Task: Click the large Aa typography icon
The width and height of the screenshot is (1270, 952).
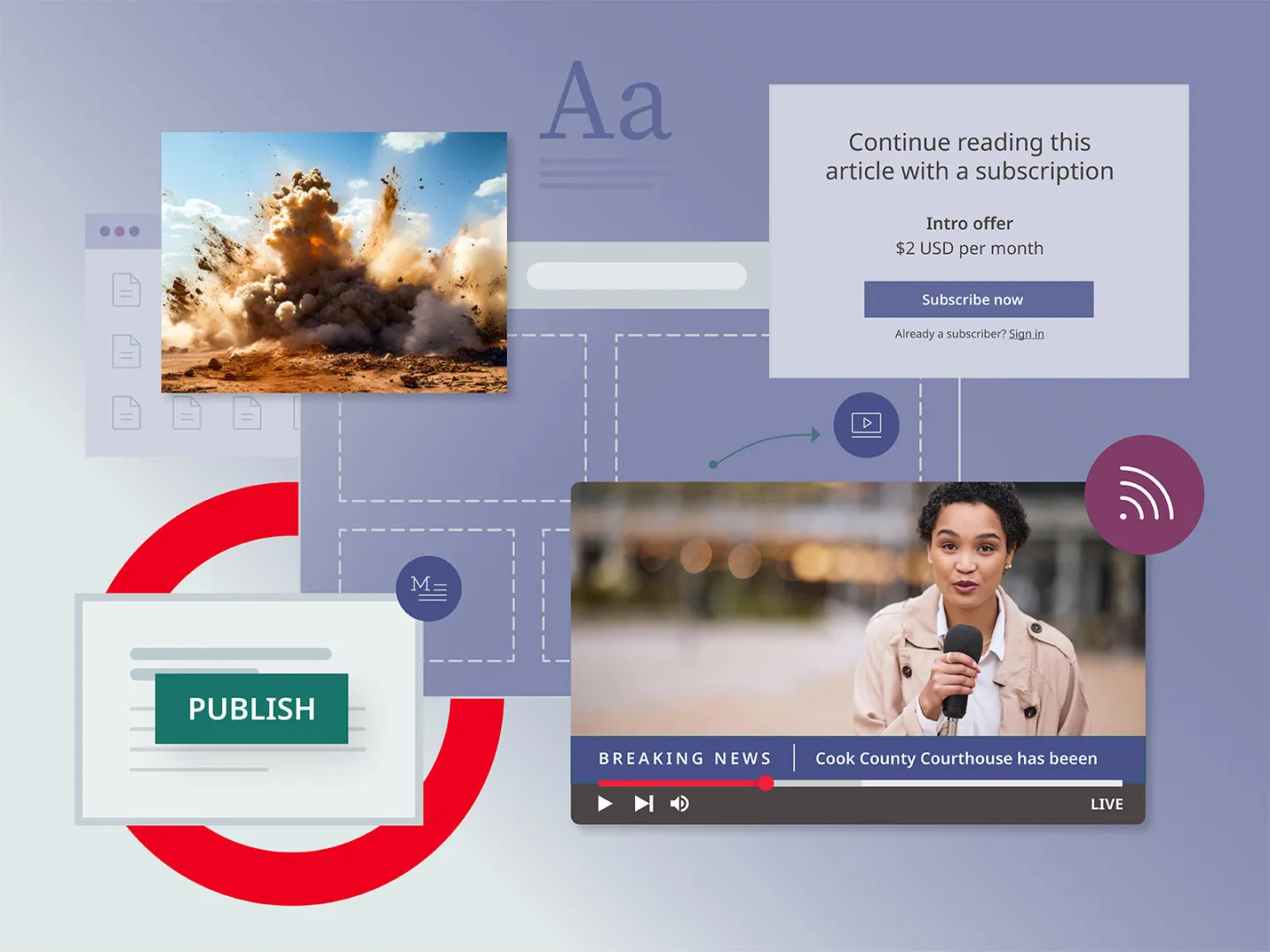Action: (604, 108)
